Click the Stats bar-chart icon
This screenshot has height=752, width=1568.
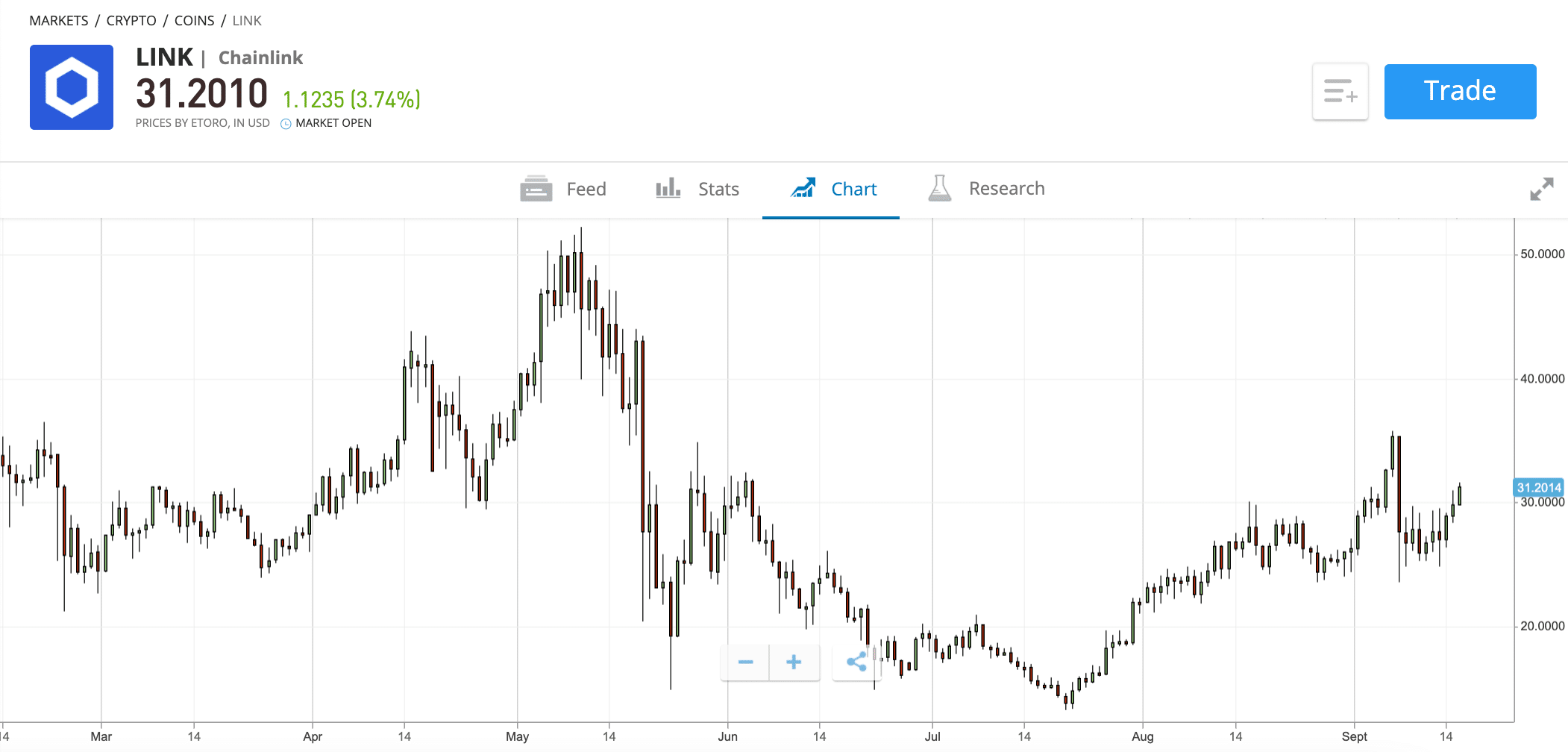pos(668,188)
